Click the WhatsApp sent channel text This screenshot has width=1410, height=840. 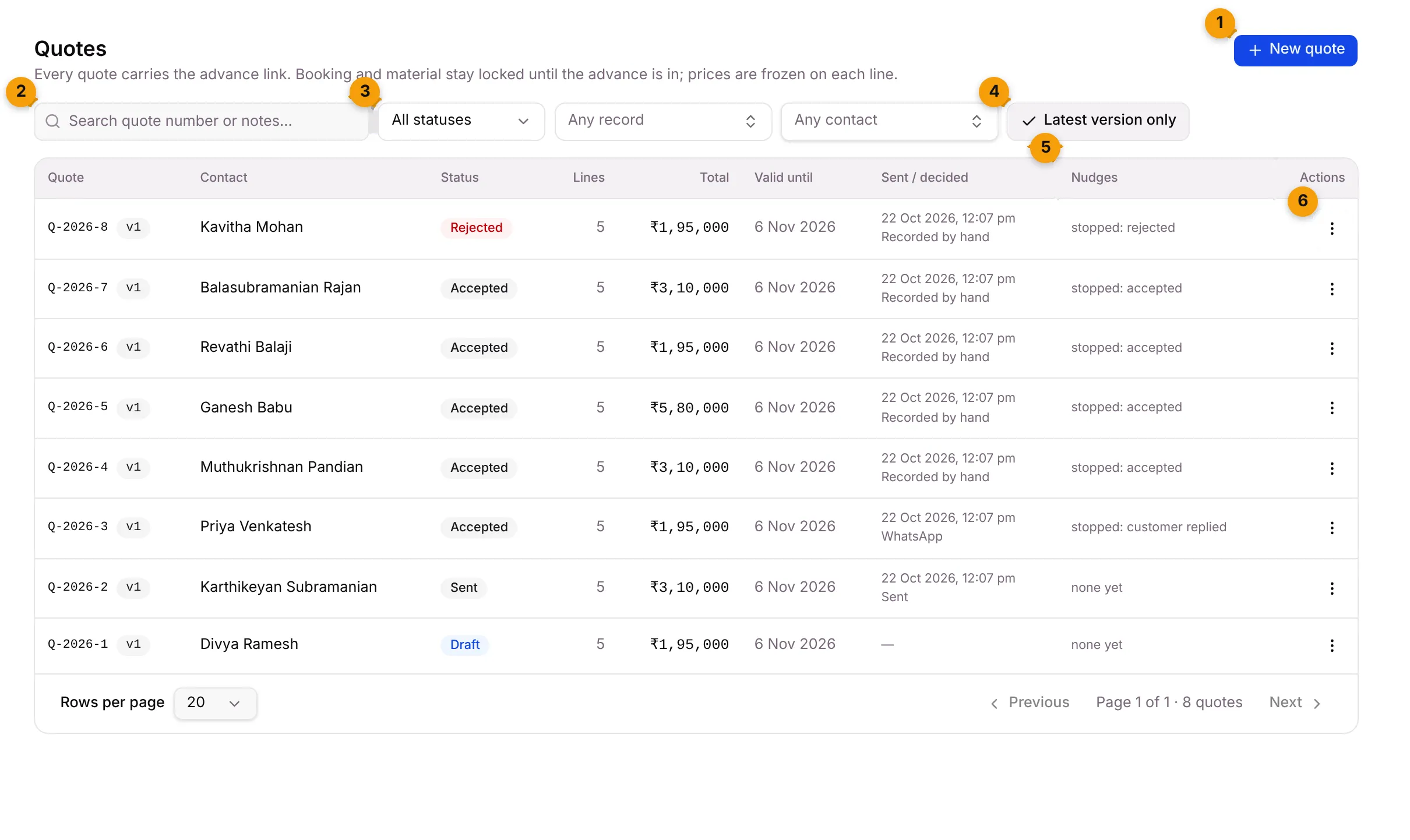click(x=912, y=537)
